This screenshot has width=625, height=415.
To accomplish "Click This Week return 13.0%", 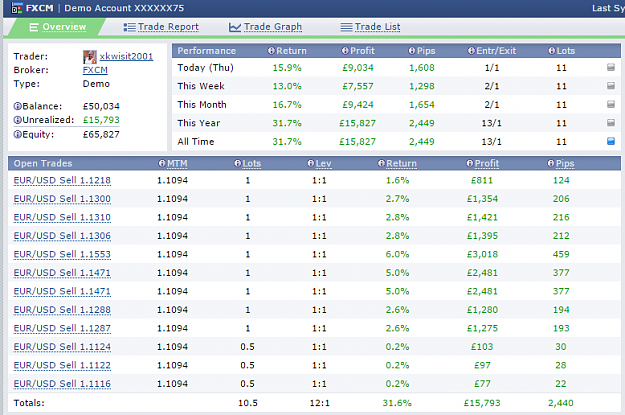I will point(287,86).
